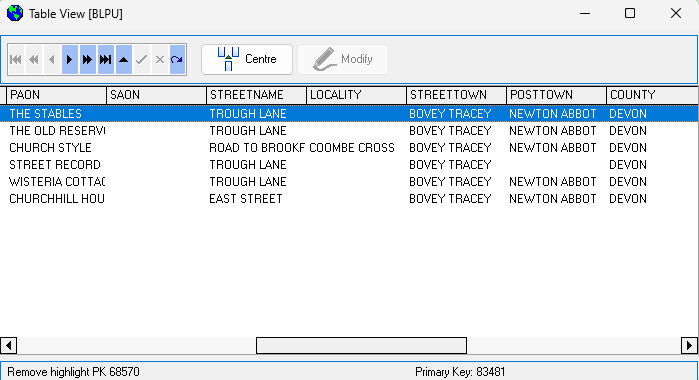Go to the first record in navigator
The width and height of the screenshot is (699, 380).
16,59
